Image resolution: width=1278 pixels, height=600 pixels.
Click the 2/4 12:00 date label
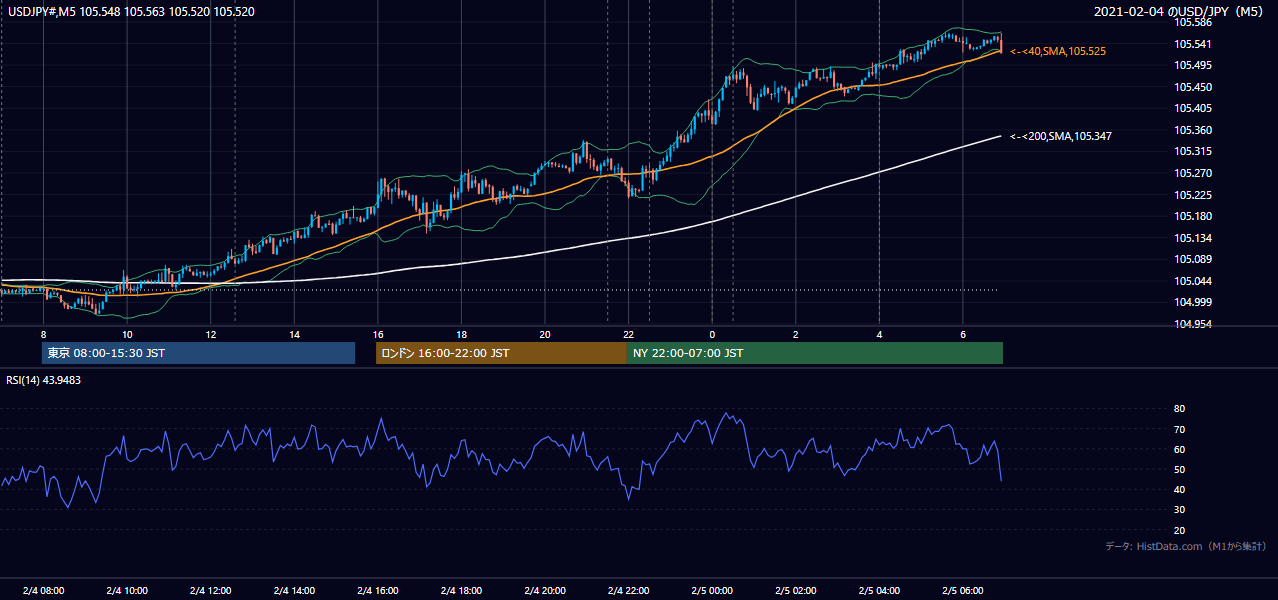tap(210, 590)
